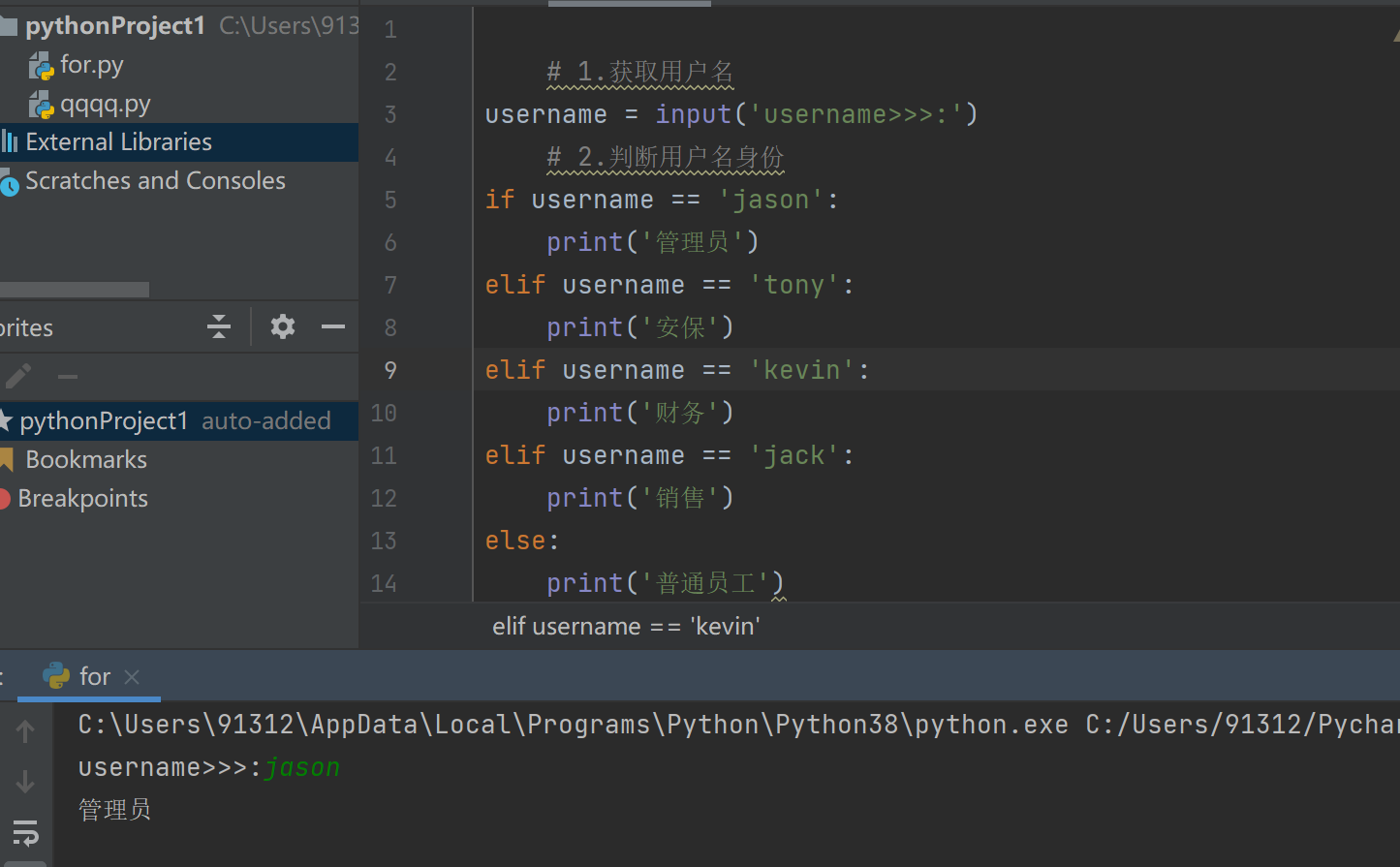Click the '管理员' console output line
Image resolution: width=1400 pixels, height=867 pixels.
click(x=114, y=810)
